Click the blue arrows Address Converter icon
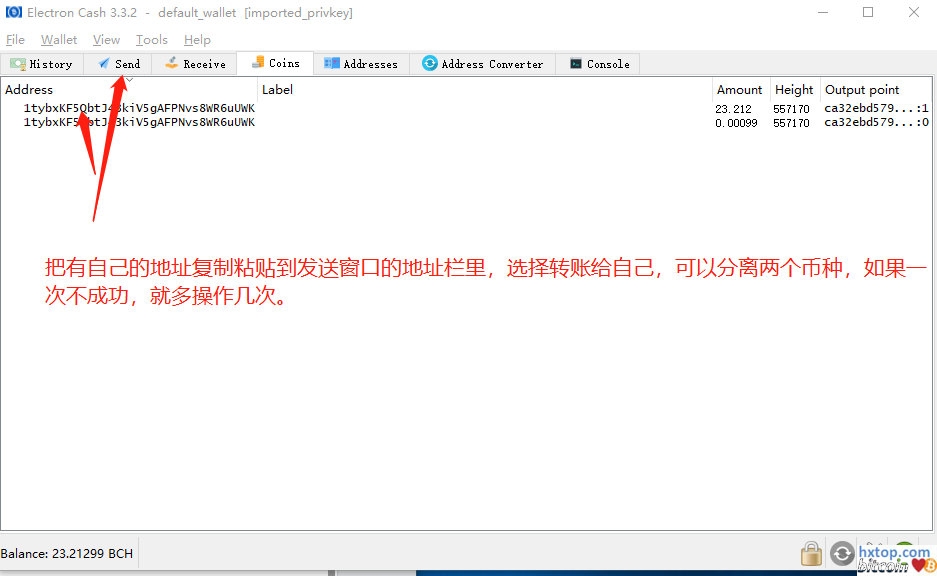The image size is (937, 576). (430, 63)
